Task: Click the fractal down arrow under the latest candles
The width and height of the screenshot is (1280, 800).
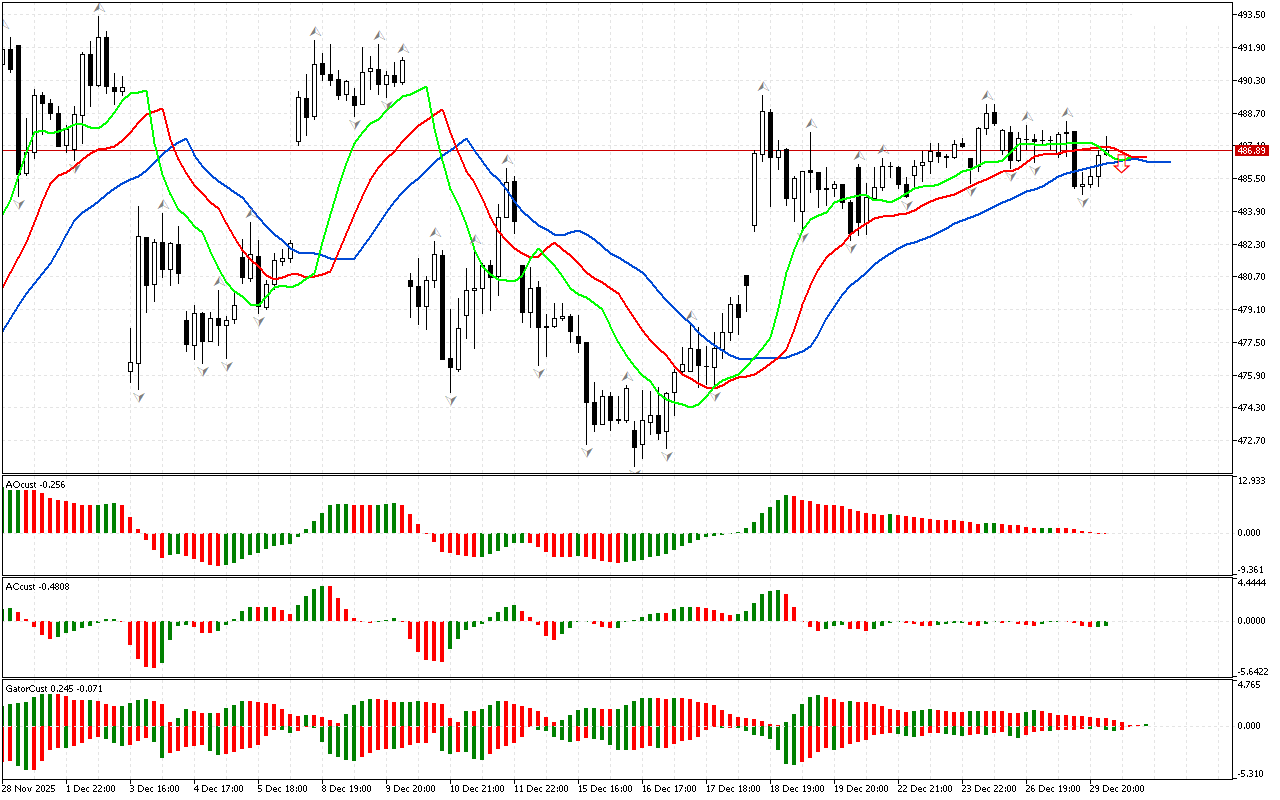Action: tap(1083, 202)
